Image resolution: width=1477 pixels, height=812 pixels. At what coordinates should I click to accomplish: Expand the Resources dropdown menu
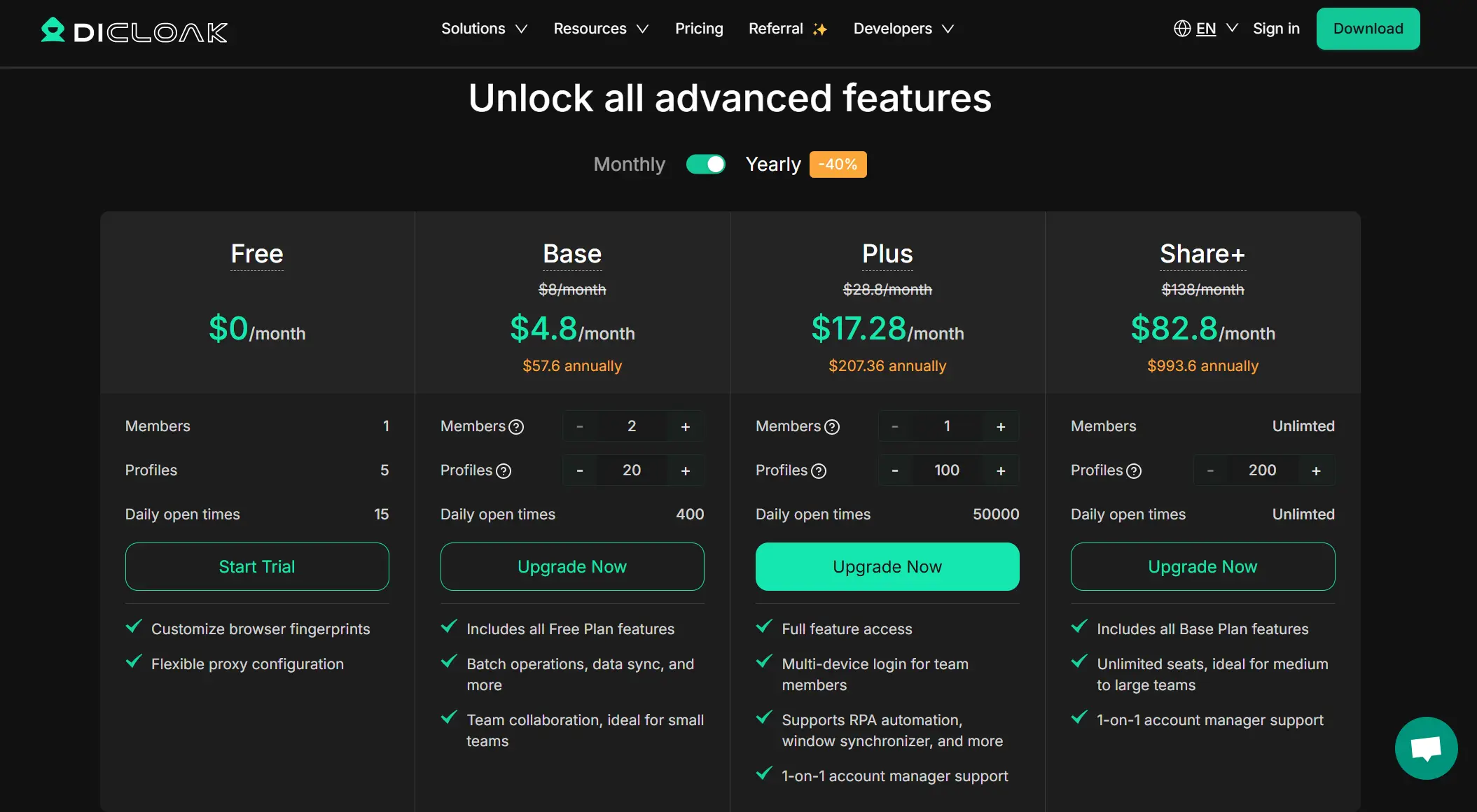point(600,29)
